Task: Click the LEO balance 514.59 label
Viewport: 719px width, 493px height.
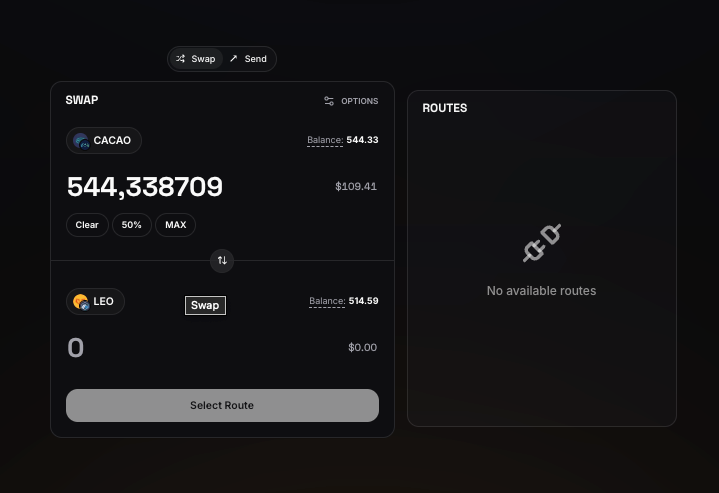Action: (x=343, y=301)
